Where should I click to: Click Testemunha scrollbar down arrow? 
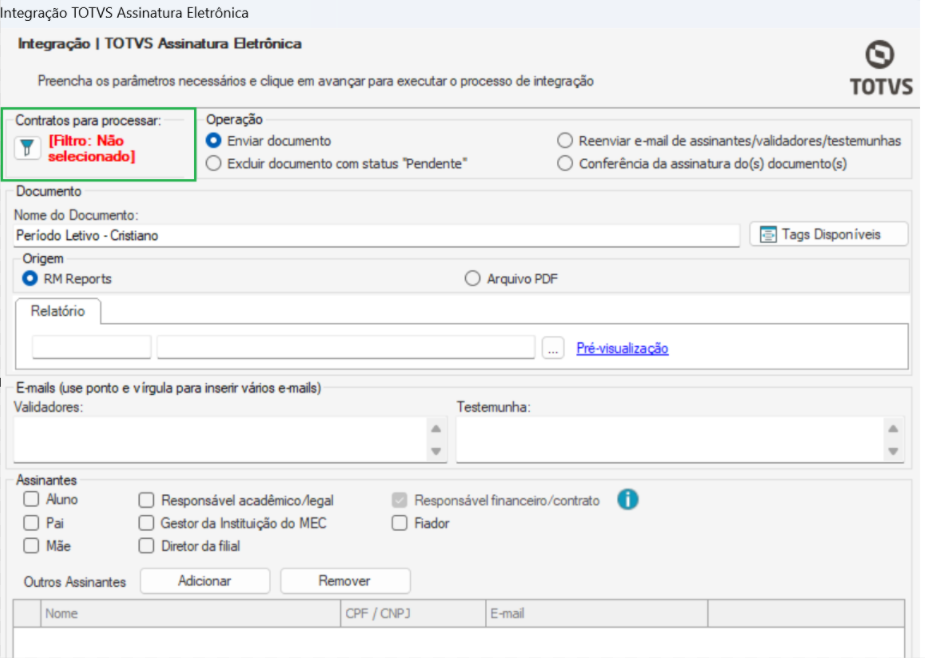point(893,451)
